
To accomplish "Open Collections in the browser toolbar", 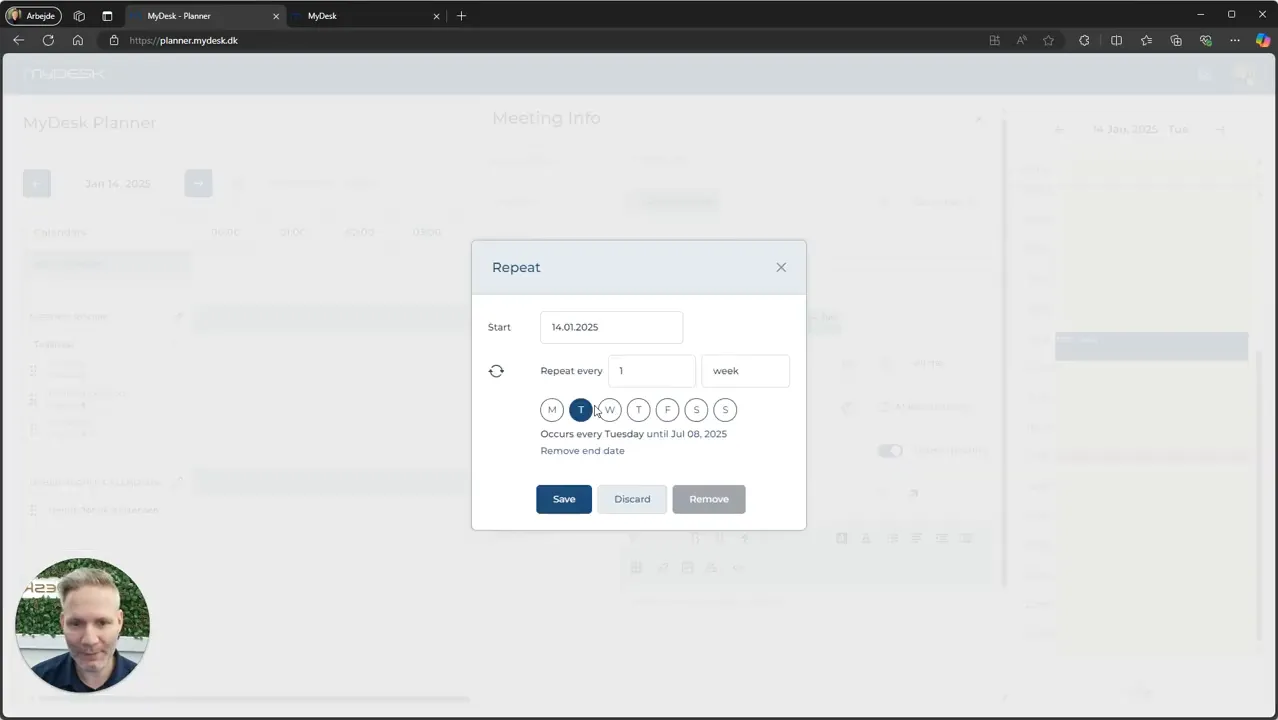I will [1176, 40].
